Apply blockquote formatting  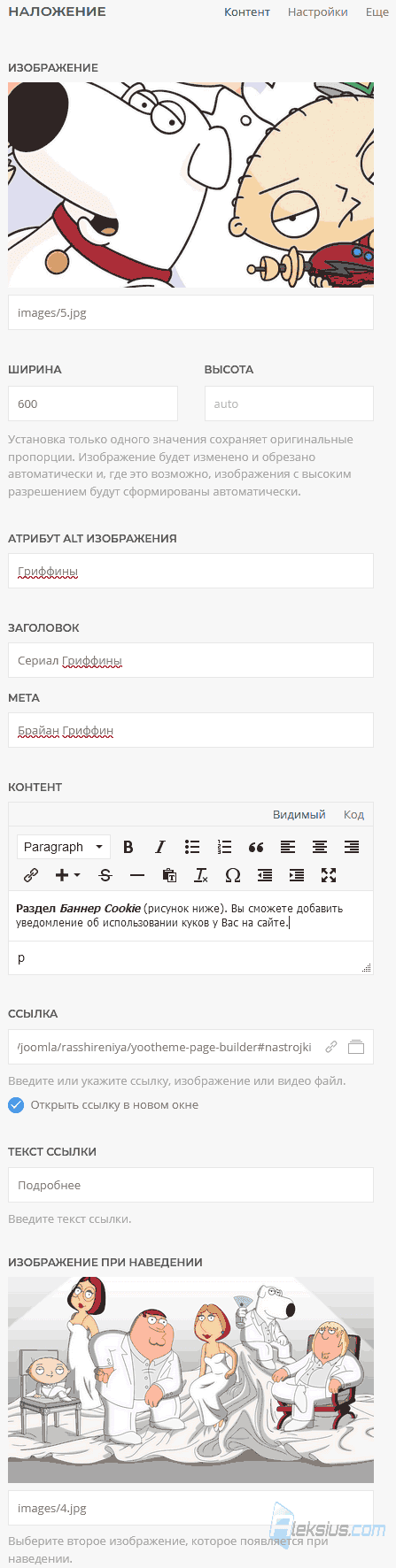256,847
